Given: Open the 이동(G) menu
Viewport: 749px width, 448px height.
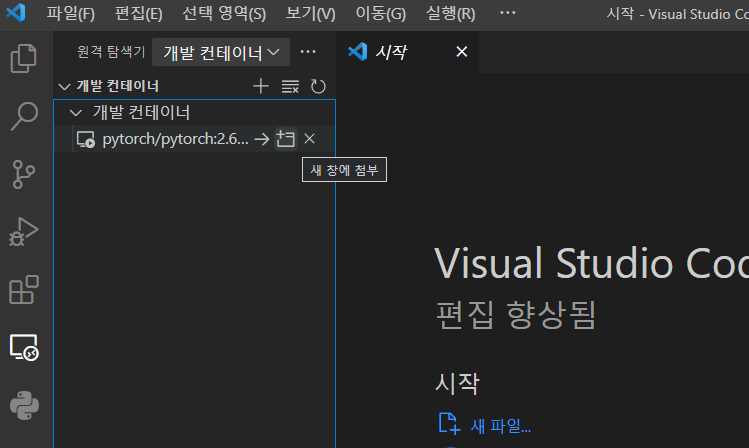Looking at the screenshot, I should (381, 14).
